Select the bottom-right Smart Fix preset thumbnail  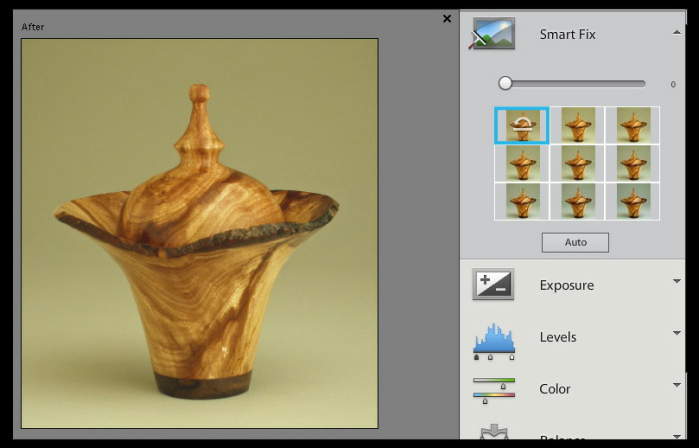coord(633,200)
